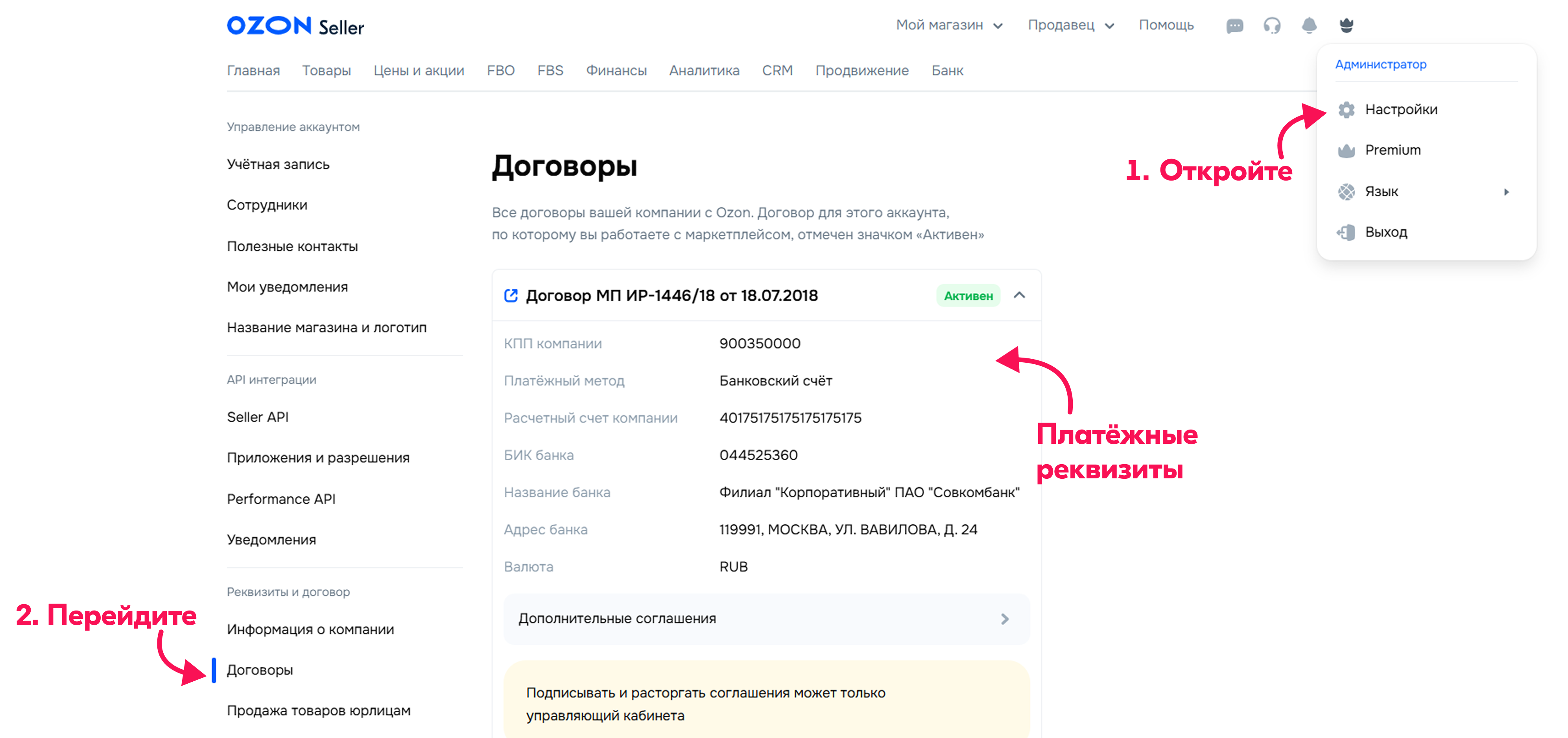The image size is (1568, 738).
Task: Open Продажа товаров юрлицам in sidebar
Action: tap(318, 711)
